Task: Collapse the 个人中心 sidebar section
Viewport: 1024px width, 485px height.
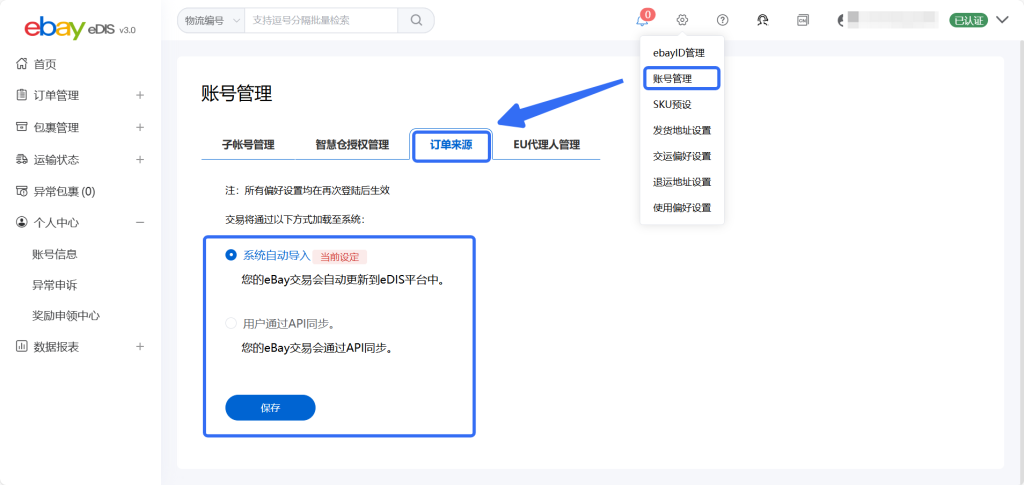Action: click(x=140, y=223)
